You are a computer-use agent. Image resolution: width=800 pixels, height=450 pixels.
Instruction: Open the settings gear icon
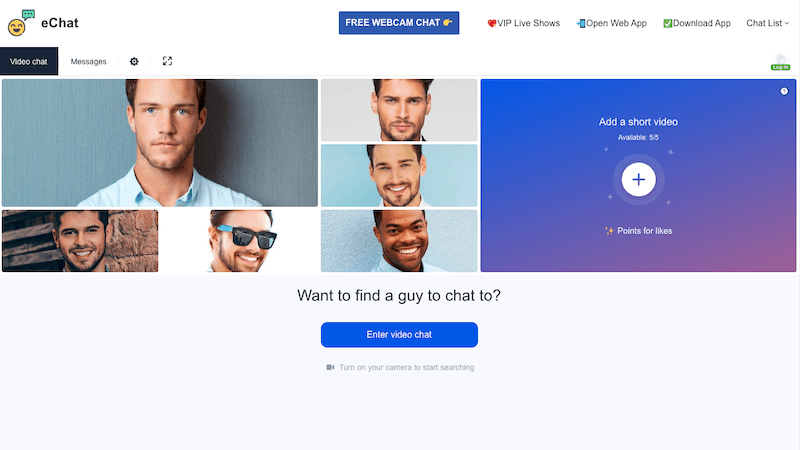click(134, 61)
